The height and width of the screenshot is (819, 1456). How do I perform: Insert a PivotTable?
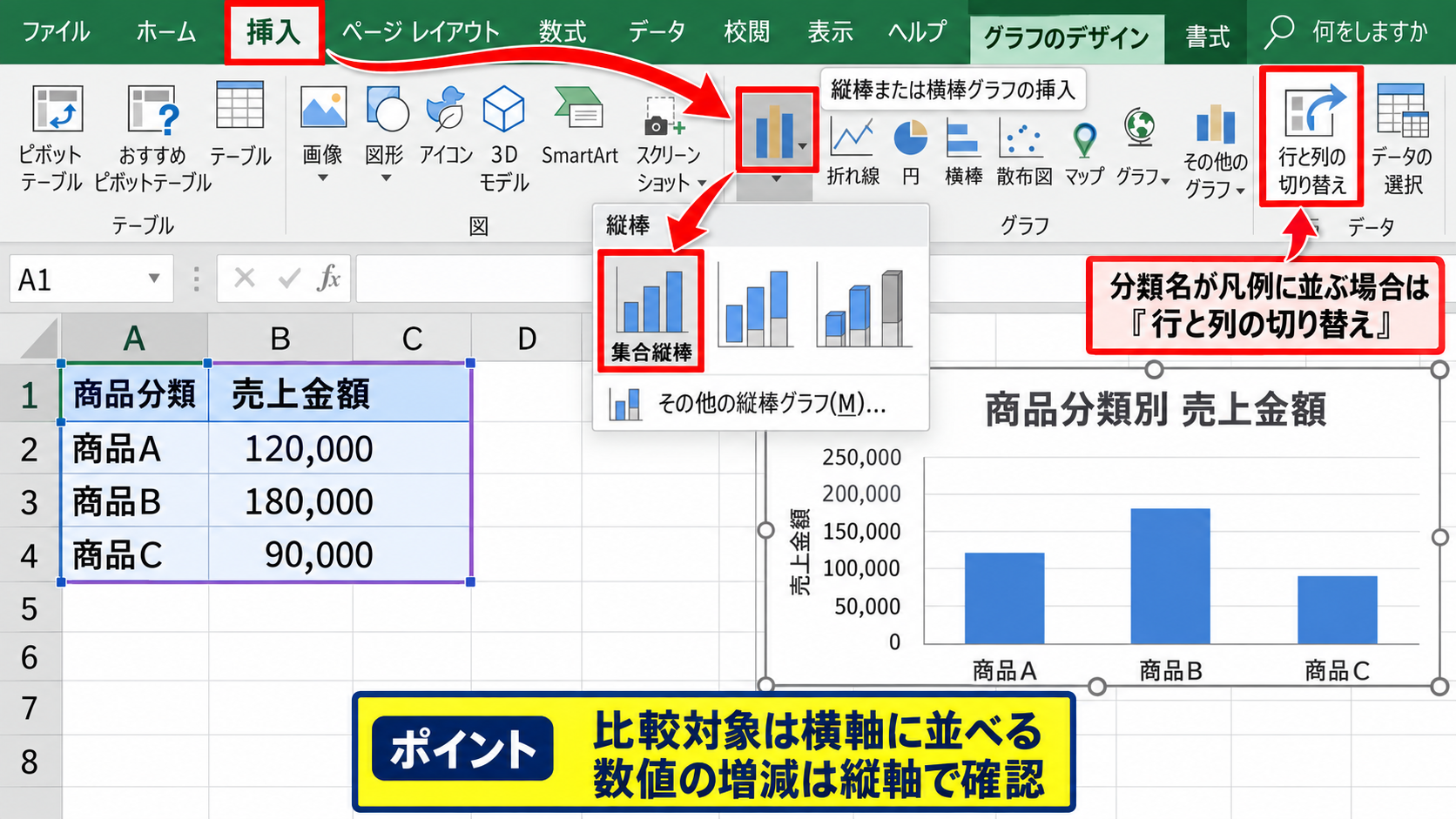click(51, 138)
